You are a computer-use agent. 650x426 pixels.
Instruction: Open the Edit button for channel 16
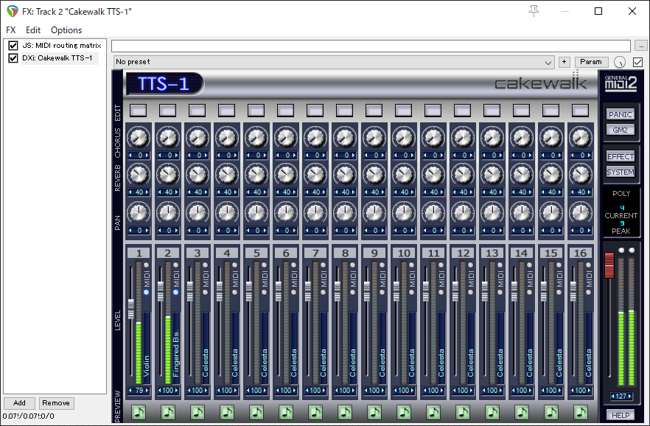click(x=580, y=110)
